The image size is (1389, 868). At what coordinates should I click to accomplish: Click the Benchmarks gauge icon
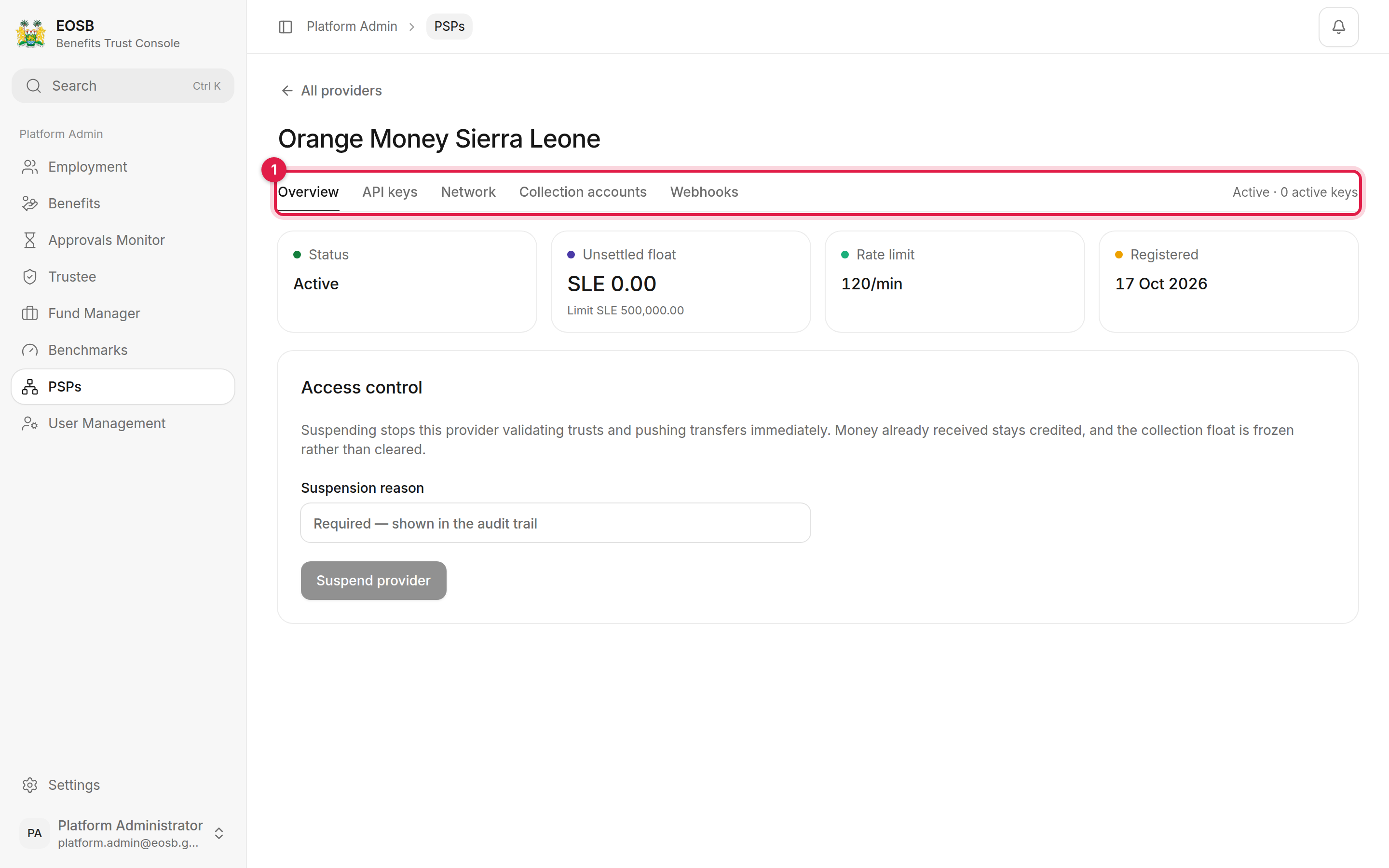30,350
